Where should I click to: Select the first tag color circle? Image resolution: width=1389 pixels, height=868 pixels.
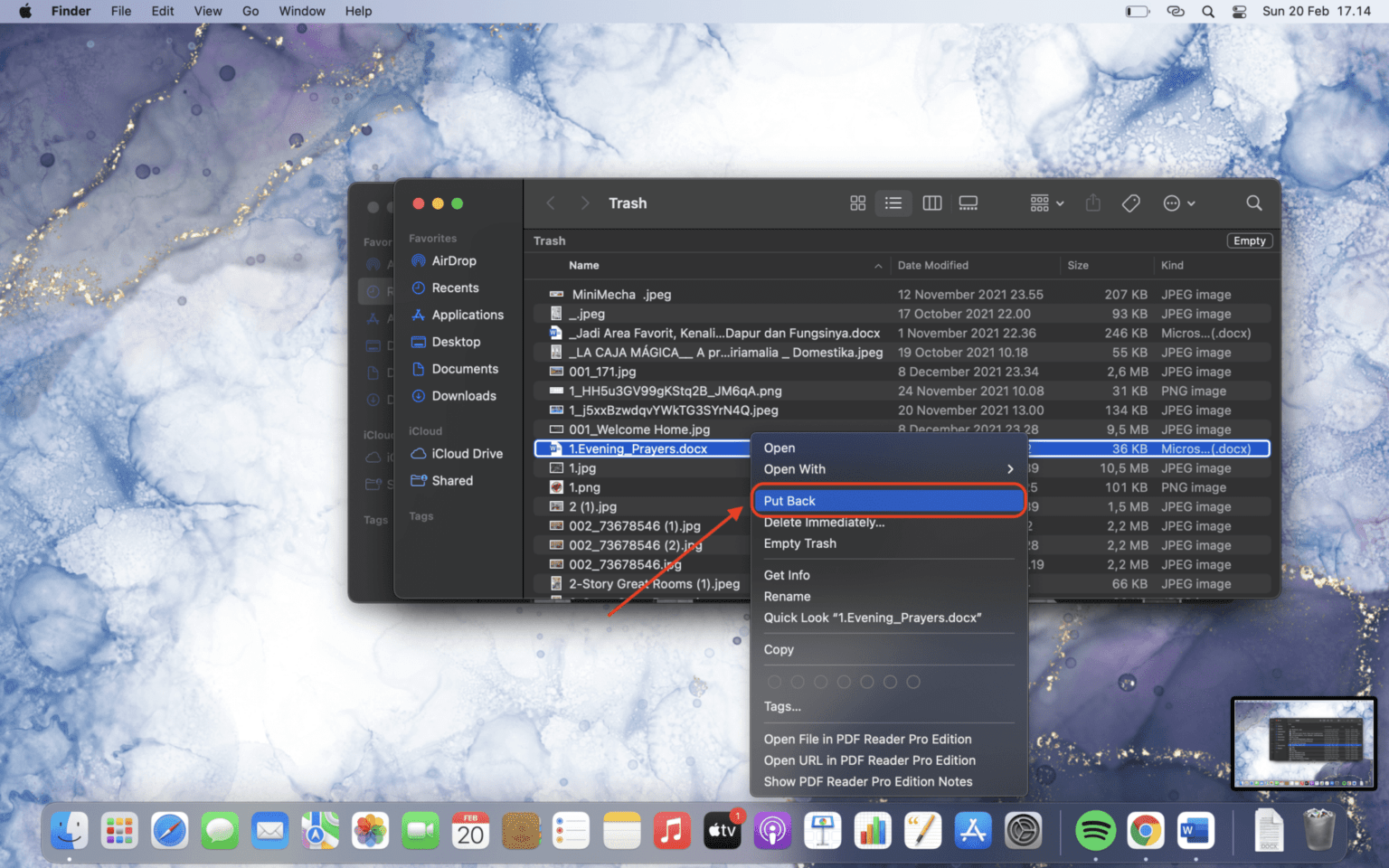pos(774,682)
